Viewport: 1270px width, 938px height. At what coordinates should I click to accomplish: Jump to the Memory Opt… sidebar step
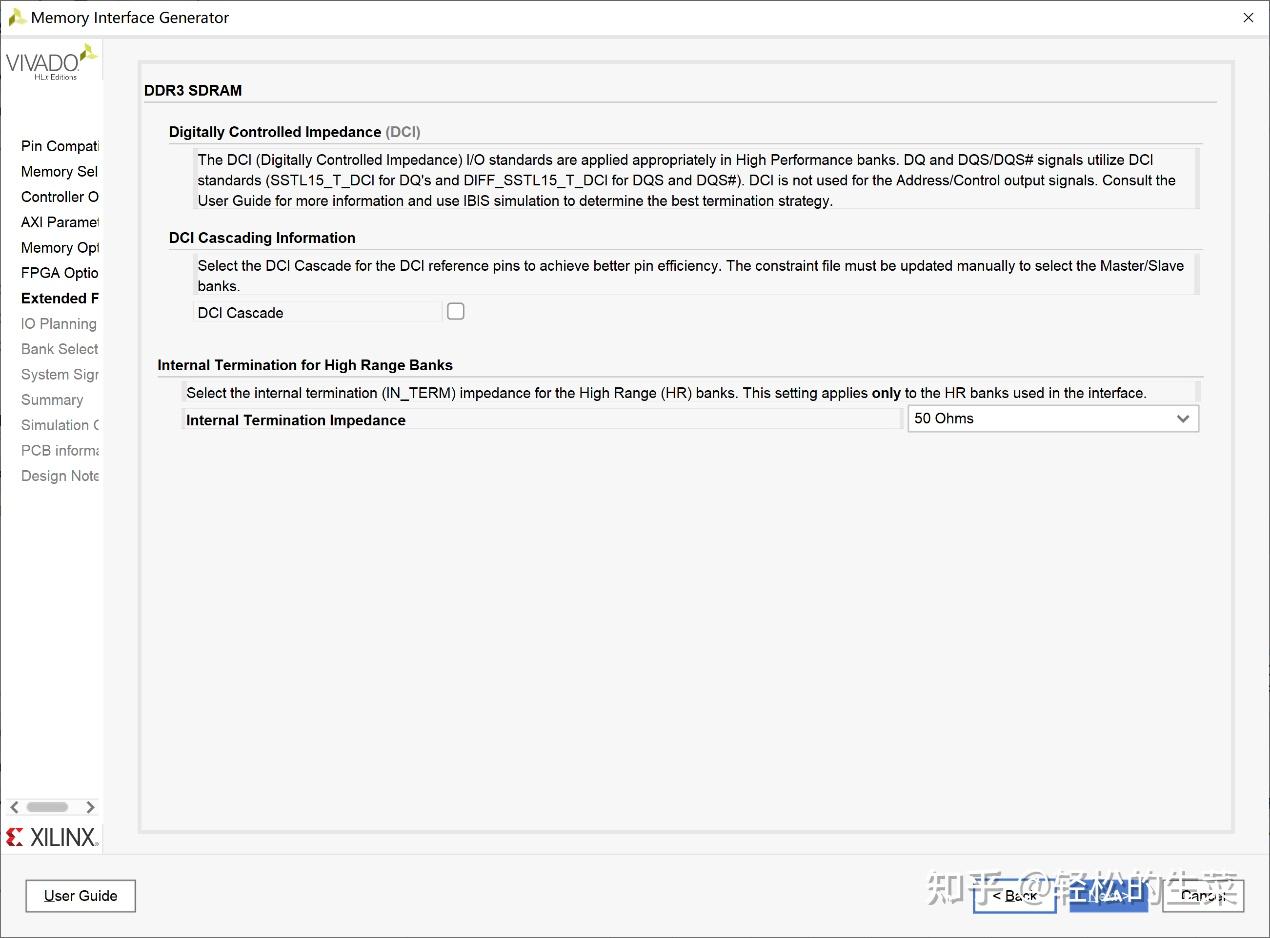click(60, 248)
